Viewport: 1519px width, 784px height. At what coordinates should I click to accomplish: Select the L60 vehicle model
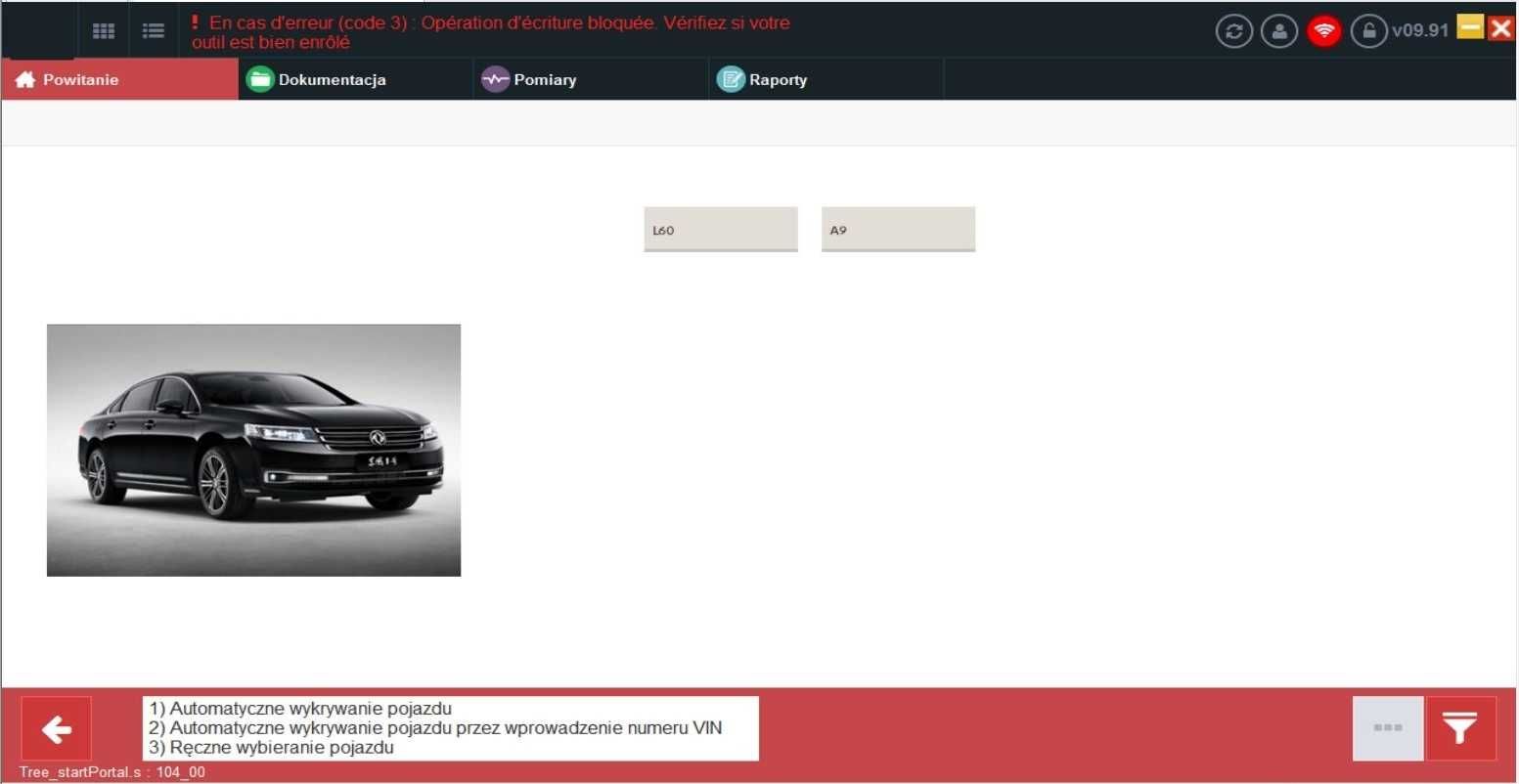point(721,230)
